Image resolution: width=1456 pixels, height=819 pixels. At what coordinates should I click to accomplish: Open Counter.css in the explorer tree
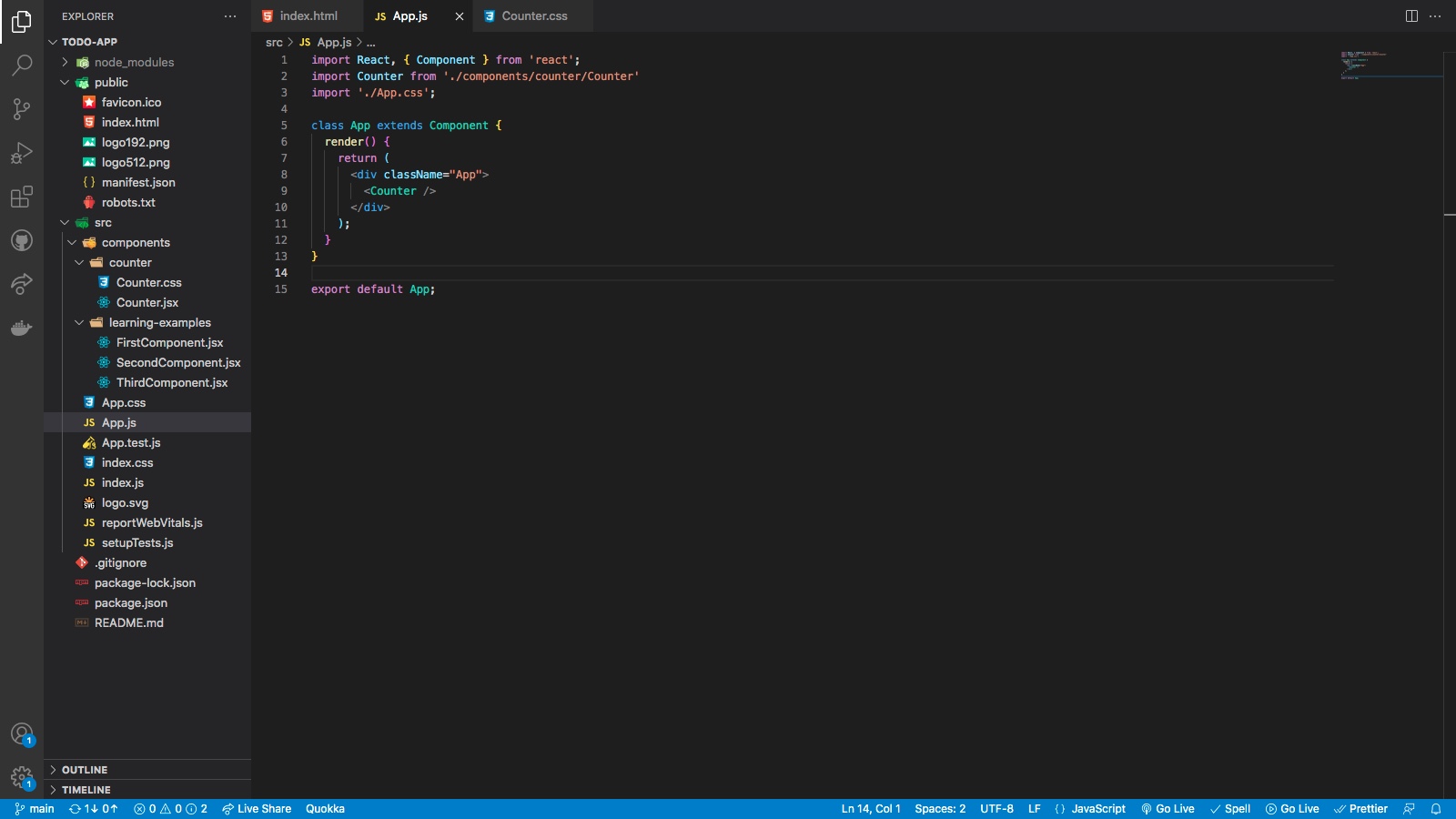(x=147, y=282)
